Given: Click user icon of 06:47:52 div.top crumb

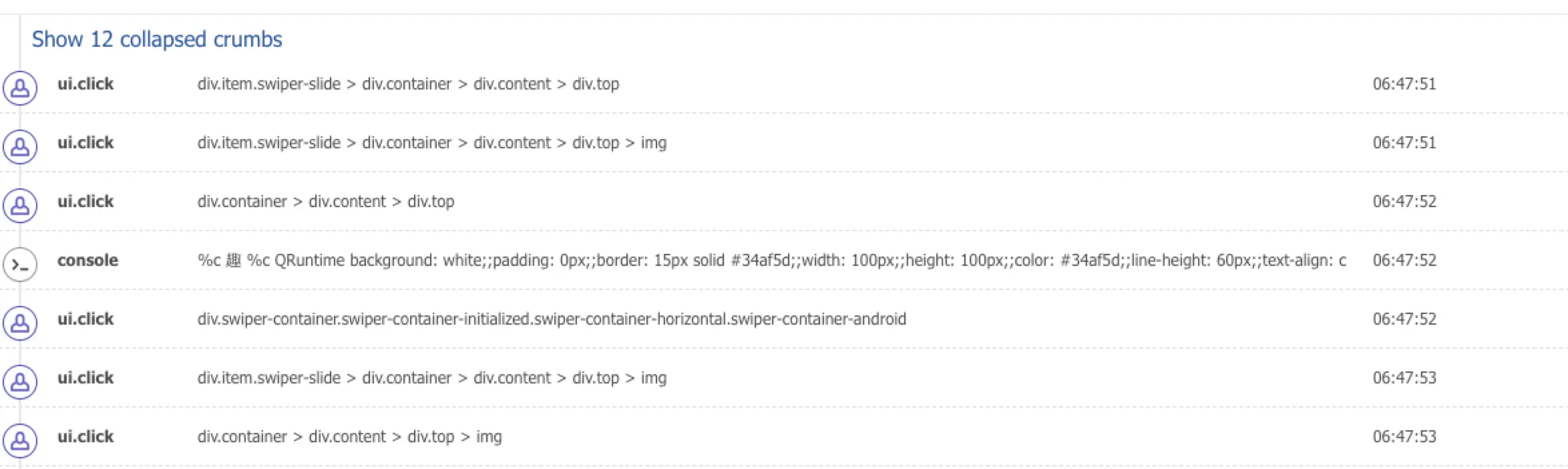Looking at the screenshot, I should 20,206.
